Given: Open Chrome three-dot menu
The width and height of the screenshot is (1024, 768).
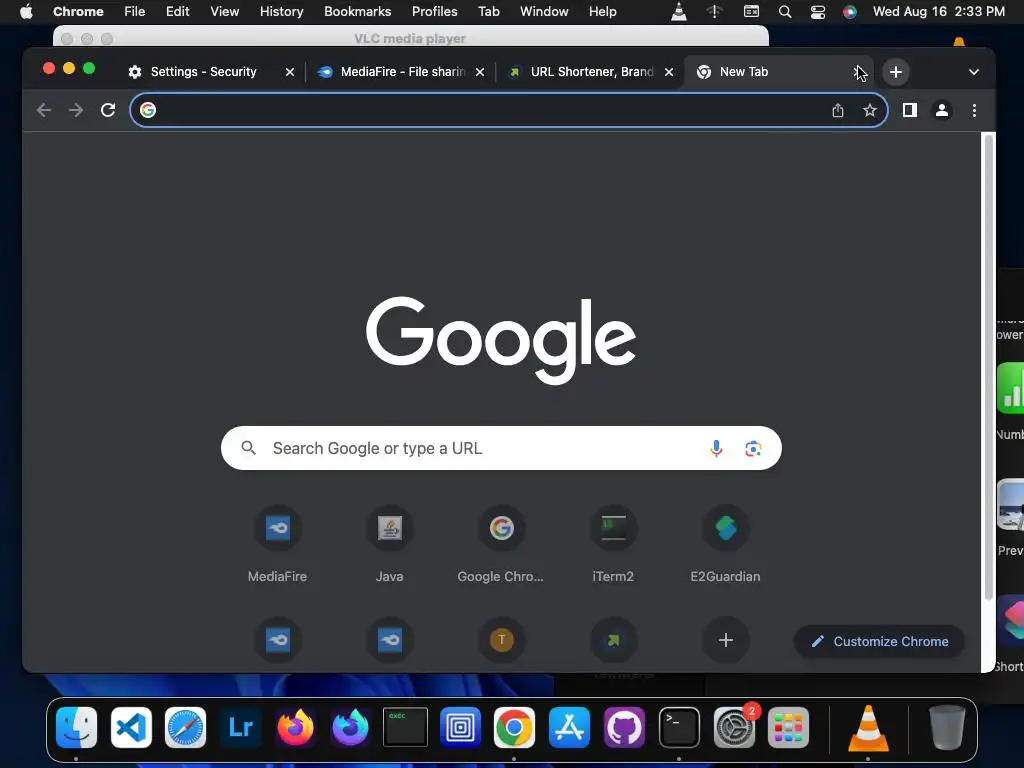Looking at the screenshot, I should click(x=974, y=110).
